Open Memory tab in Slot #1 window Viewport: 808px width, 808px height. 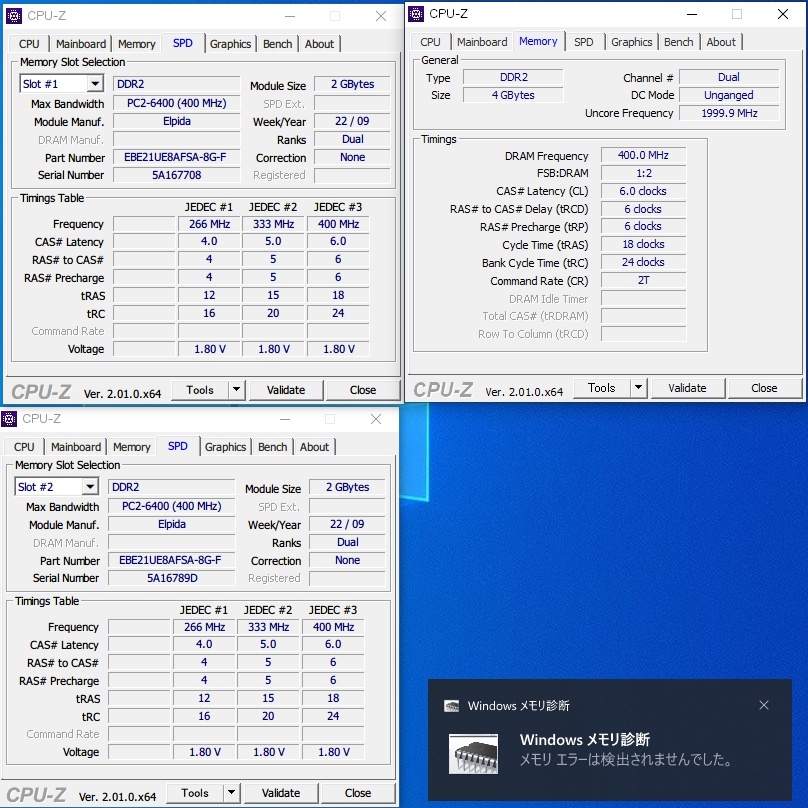coord(137,44)
